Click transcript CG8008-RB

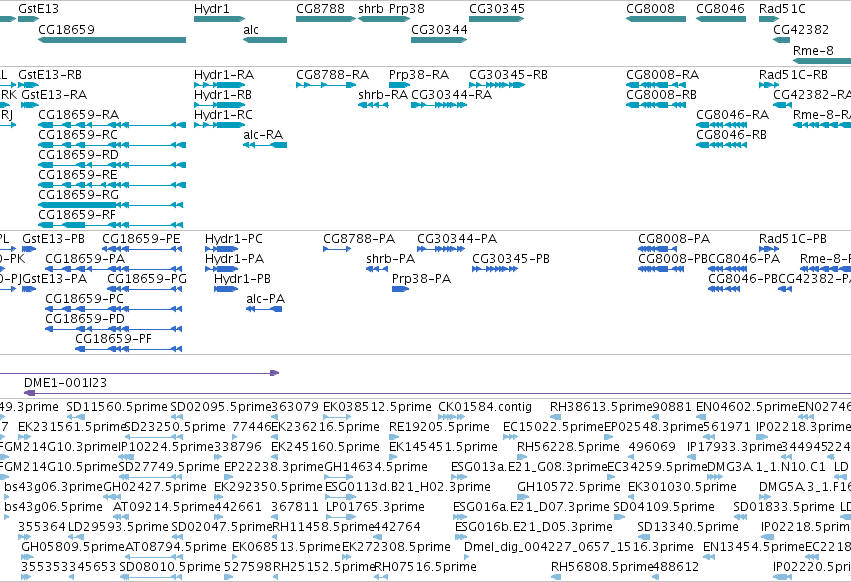point(661,94)
